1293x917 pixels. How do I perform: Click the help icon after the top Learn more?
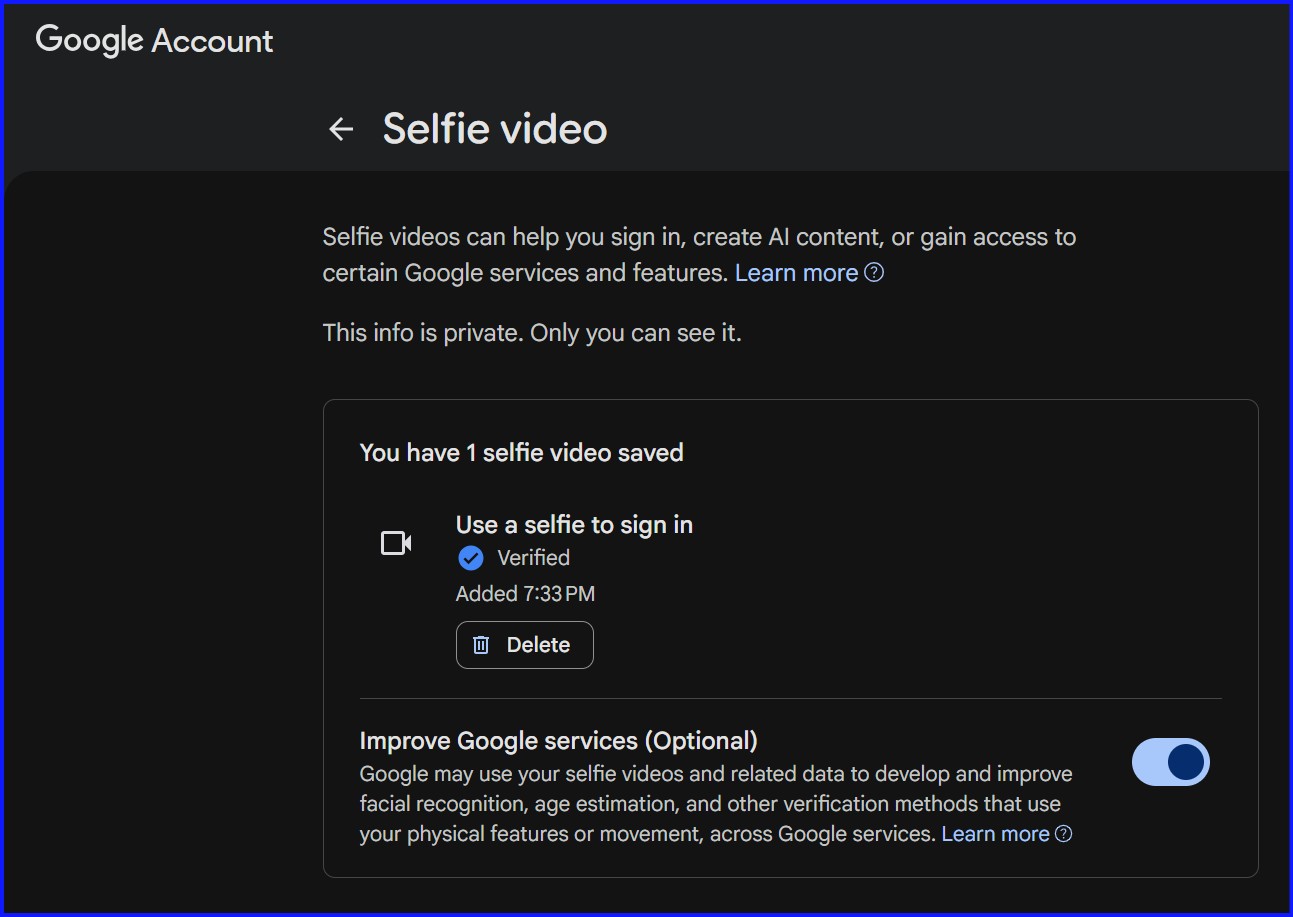[x=874, y=272]
